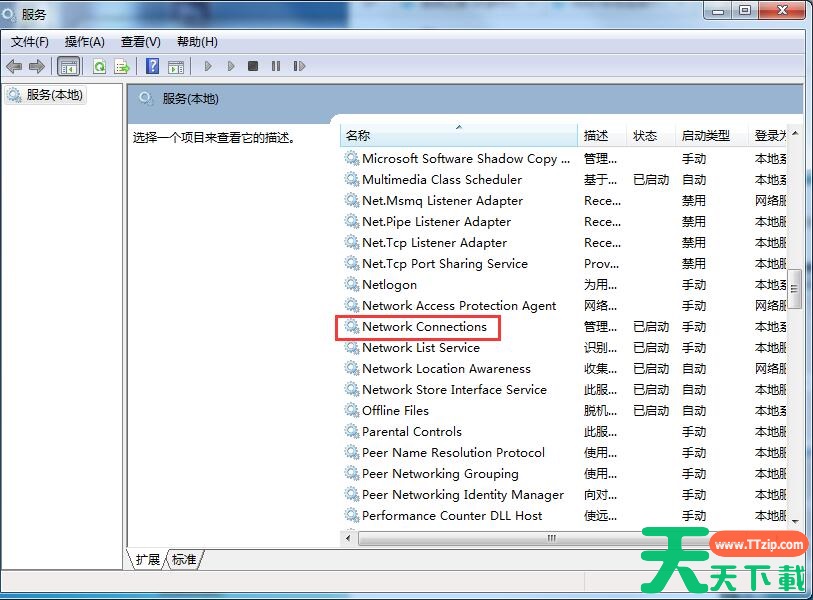Screen dimensions: 813x600
Task: Click gear icon beside Parental Controls
Action: tap(352, 431)
